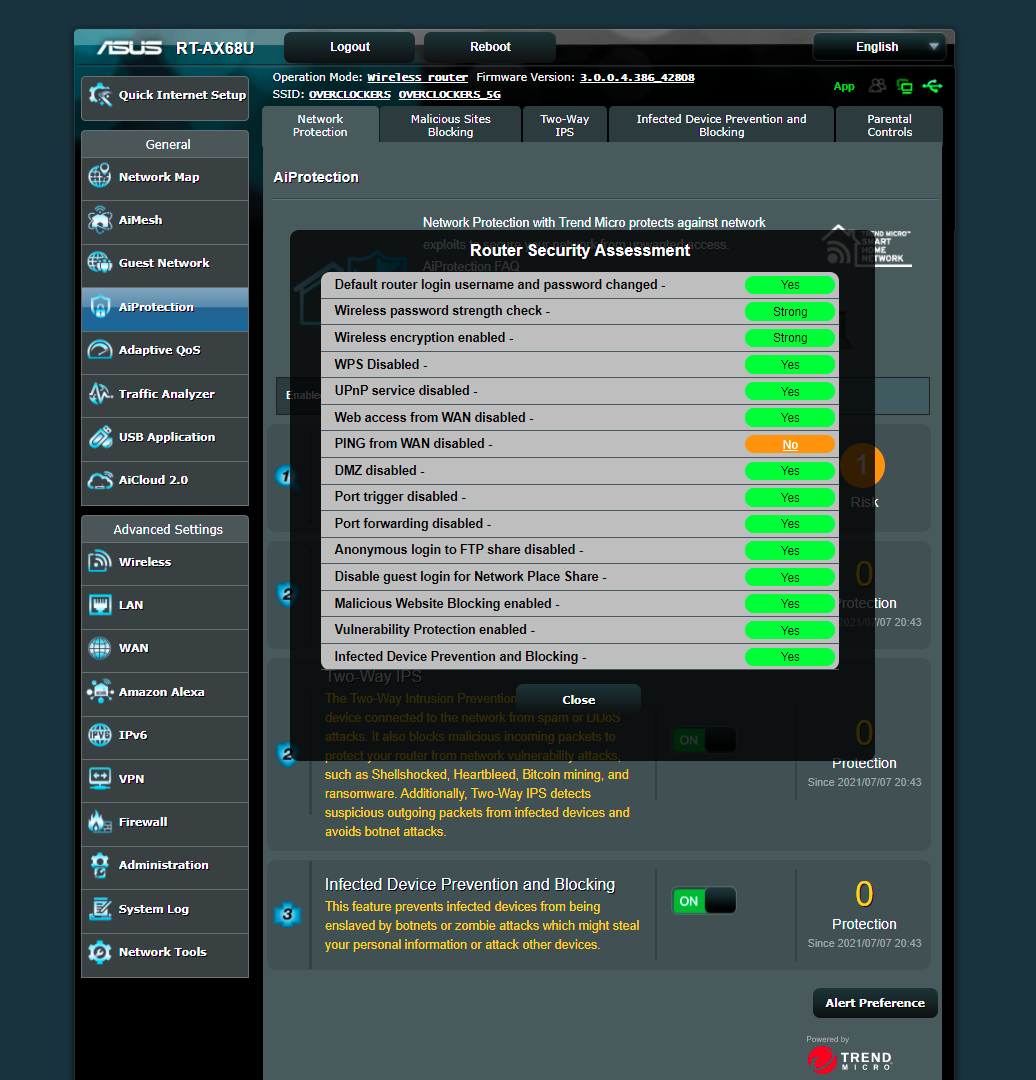Screen dimensions: 1036x1080
Task: Click the USB status icon in header
Action: coord(933,86)
